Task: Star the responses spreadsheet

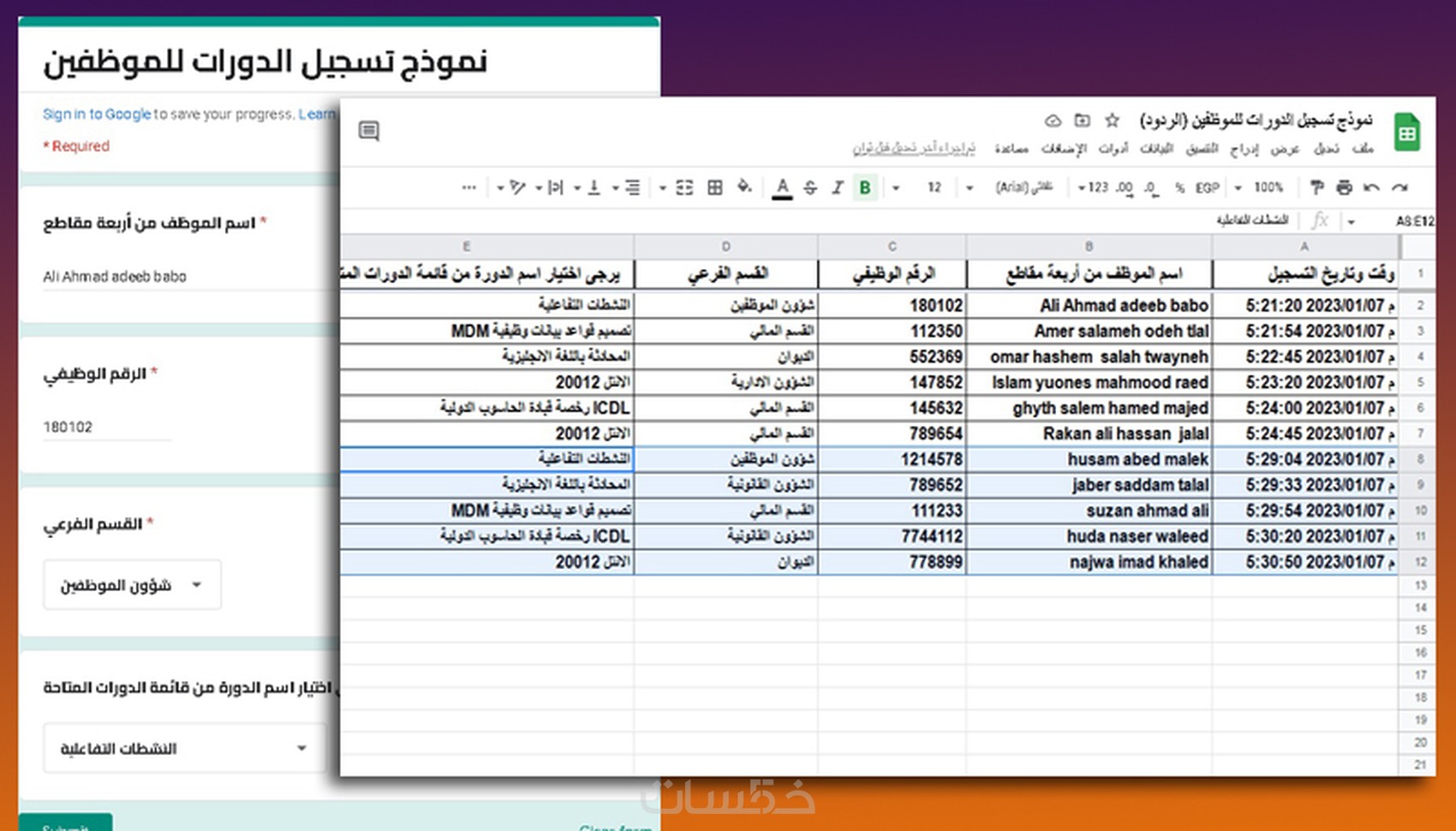Action: point(1112,120)
